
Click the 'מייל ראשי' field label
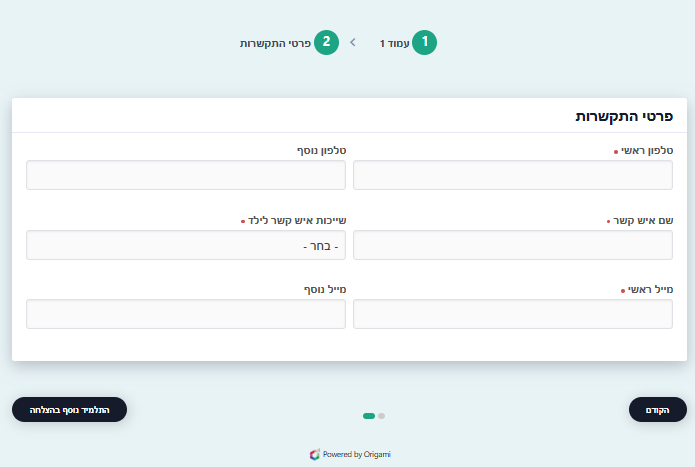tap(649, 289)
